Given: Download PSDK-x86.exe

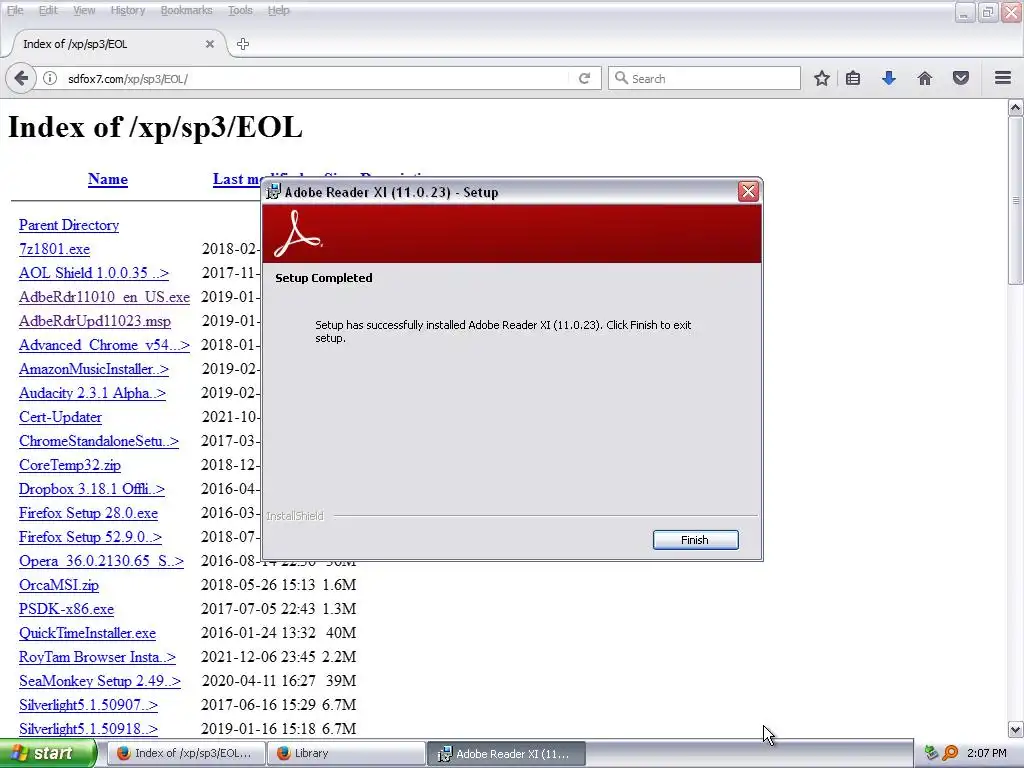Looking at the screenshot, I should (66, 609).
